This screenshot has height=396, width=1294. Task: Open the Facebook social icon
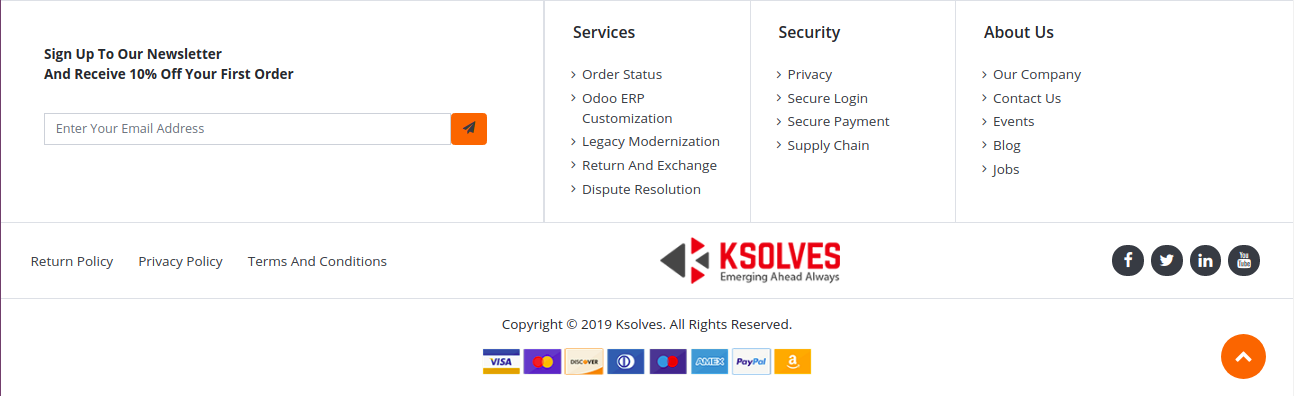1127,261
